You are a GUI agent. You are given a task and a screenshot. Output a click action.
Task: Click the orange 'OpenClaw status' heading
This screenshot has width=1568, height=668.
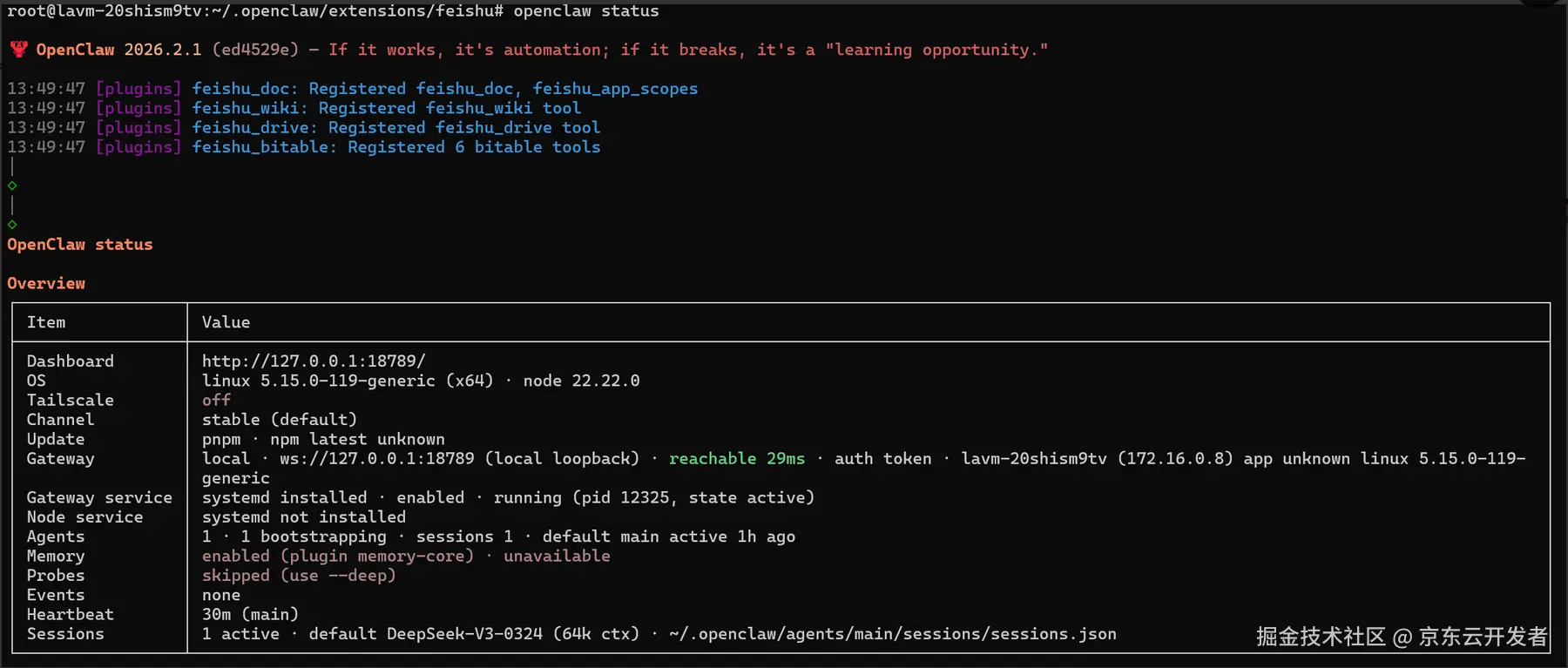[80, 245]
